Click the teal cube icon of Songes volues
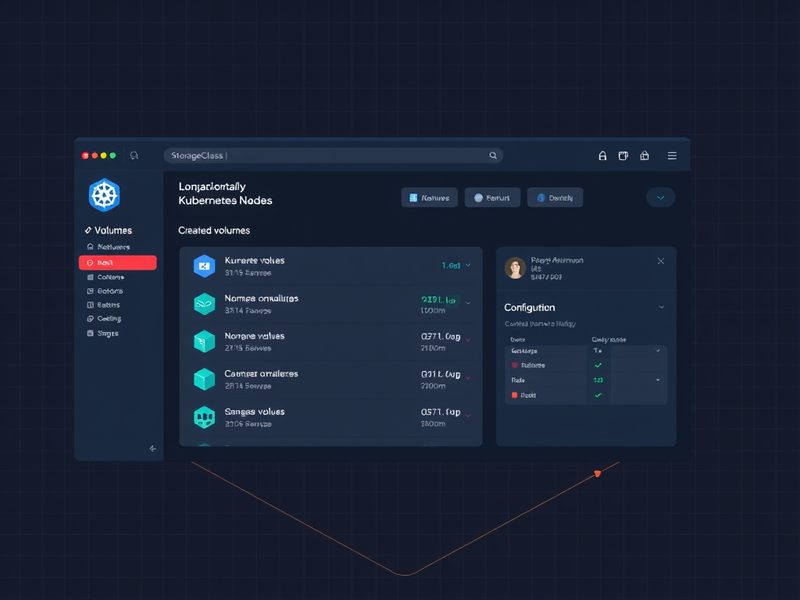800x600 pixels. pyautogui.click(x=204, y=417)
